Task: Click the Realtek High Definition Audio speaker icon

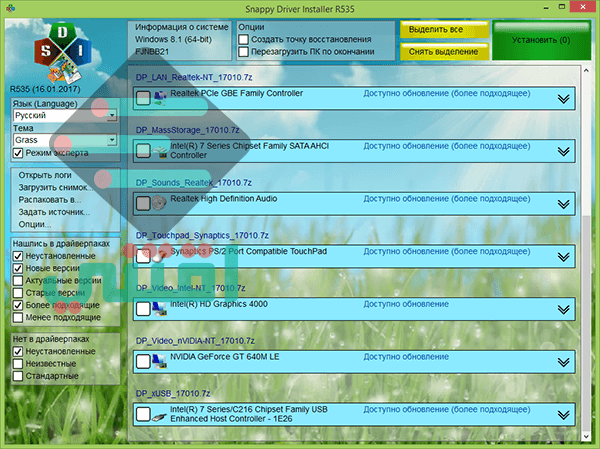Action: pyautogui.click(x=159, y=203)
